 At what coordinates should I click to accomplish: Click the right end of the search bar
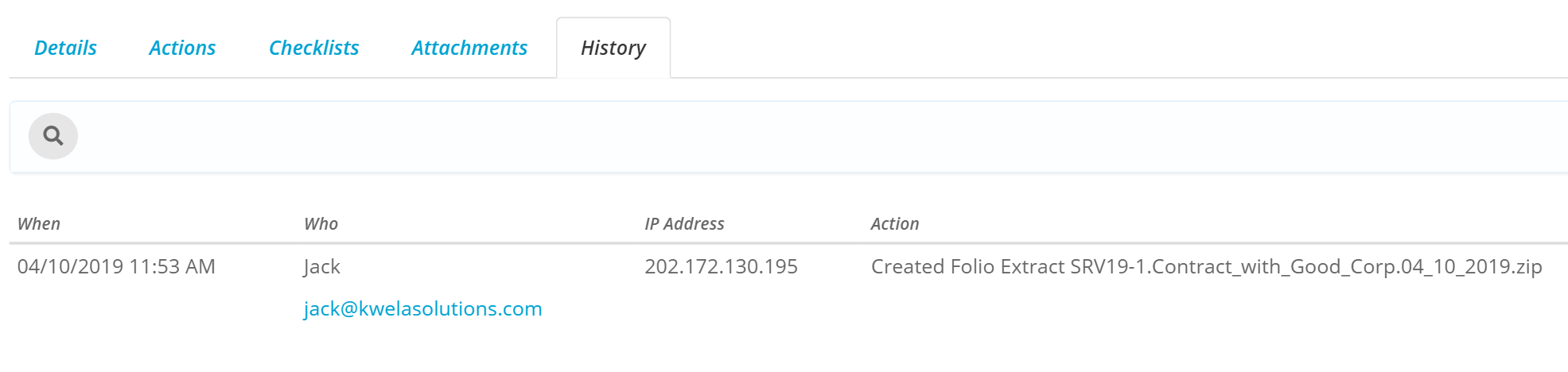pyautogui.click(x=1543, y=137)
